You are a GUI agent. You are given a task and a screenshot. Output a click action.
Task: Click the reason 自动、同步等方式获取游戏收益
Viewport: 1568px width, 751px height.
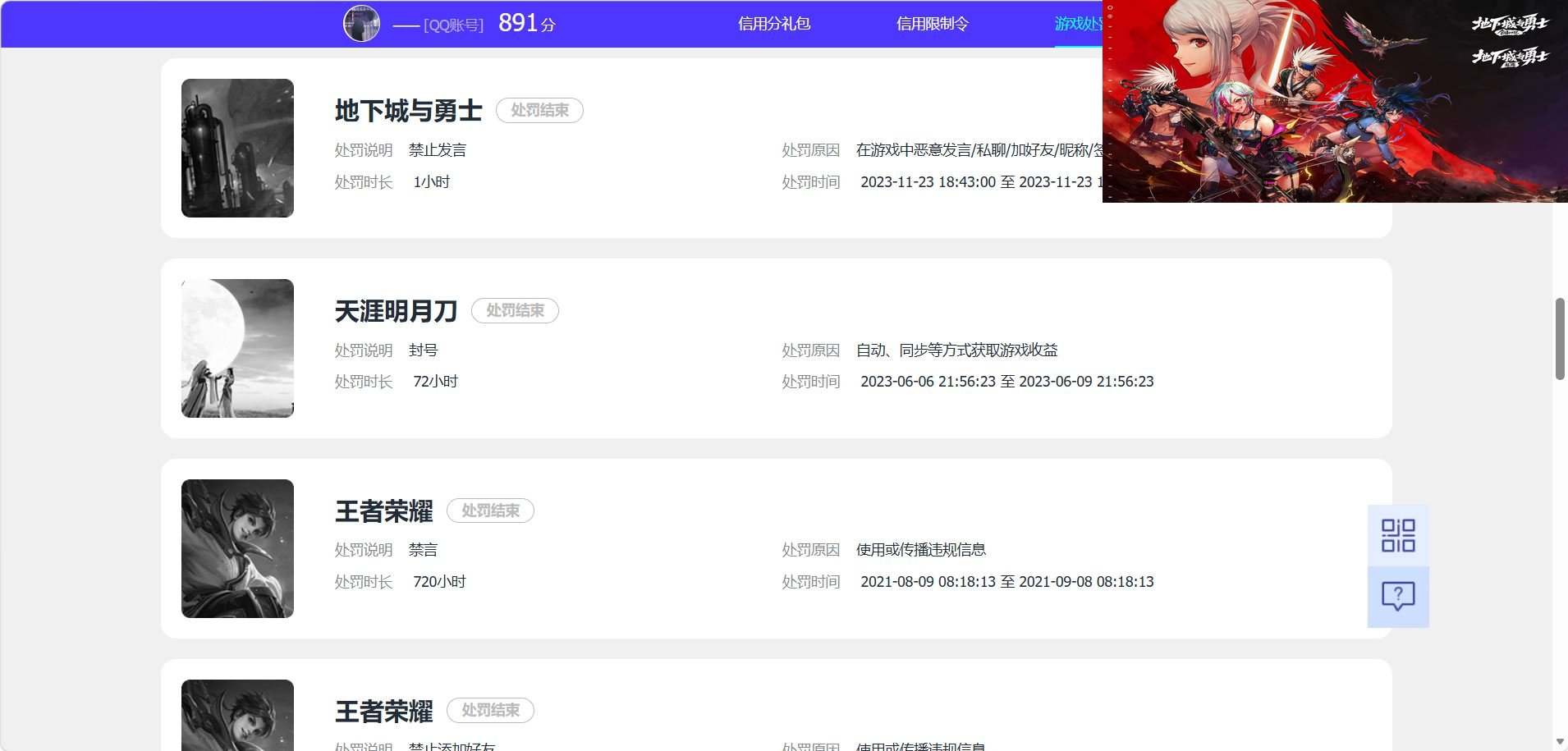click(x=956, y=350)
